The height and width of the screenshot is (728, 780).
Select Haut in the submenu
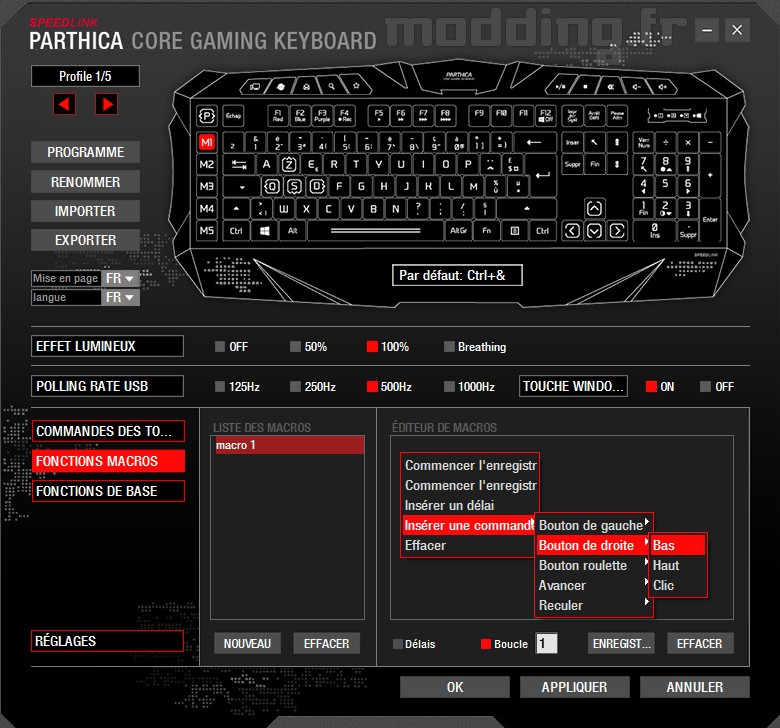pyautogui.click(x=678, y=565)
